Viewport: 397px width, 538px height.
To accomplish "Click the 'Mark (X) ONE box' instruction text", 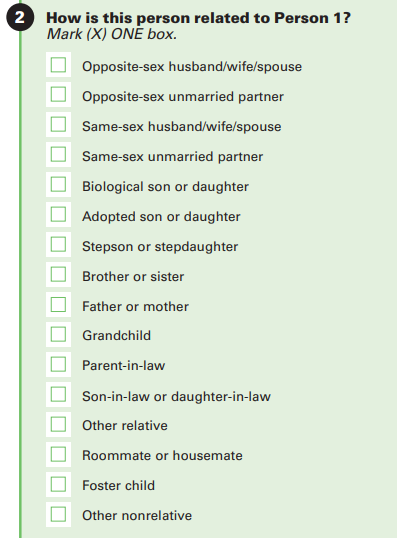I will [x=112, y=34].
